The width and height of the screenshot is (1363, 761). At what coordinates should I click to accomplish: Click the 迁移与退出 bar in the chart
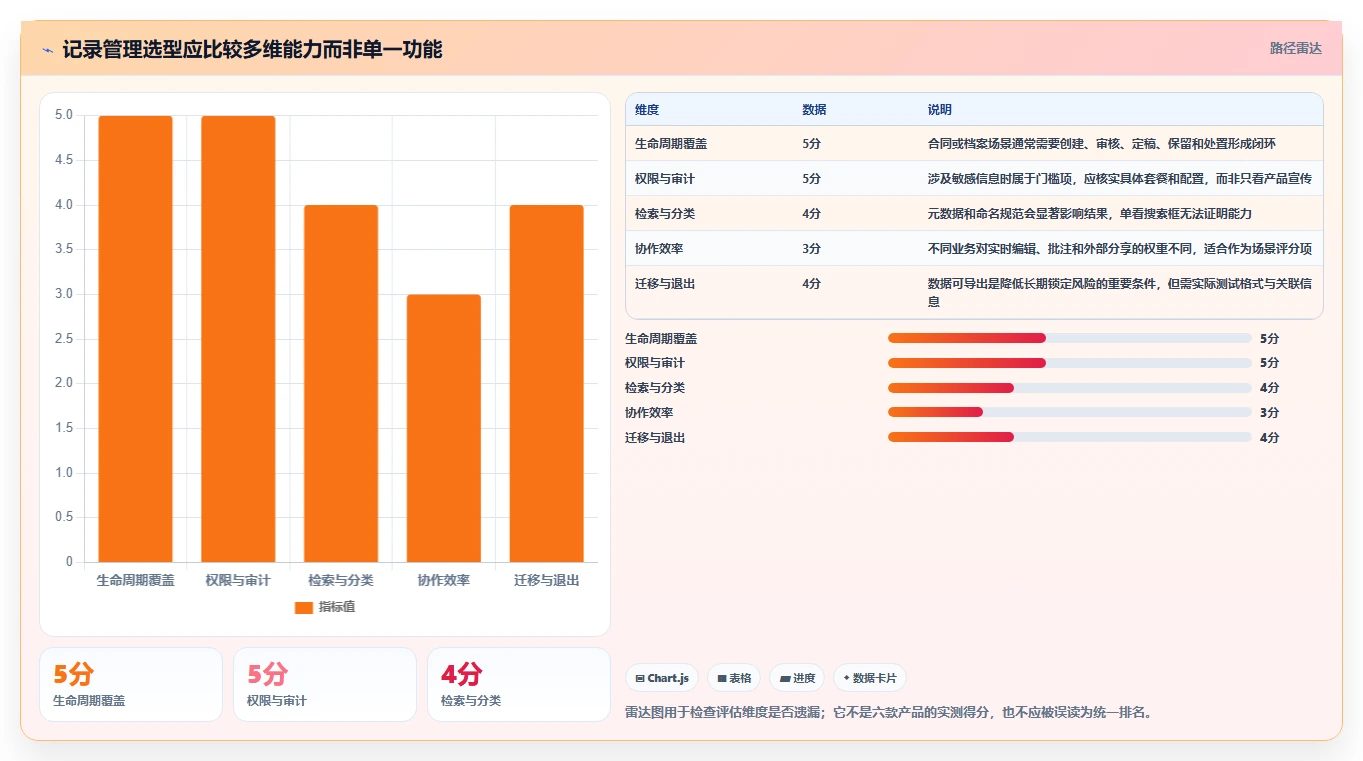pyautogui.click(x=547, y=384)
